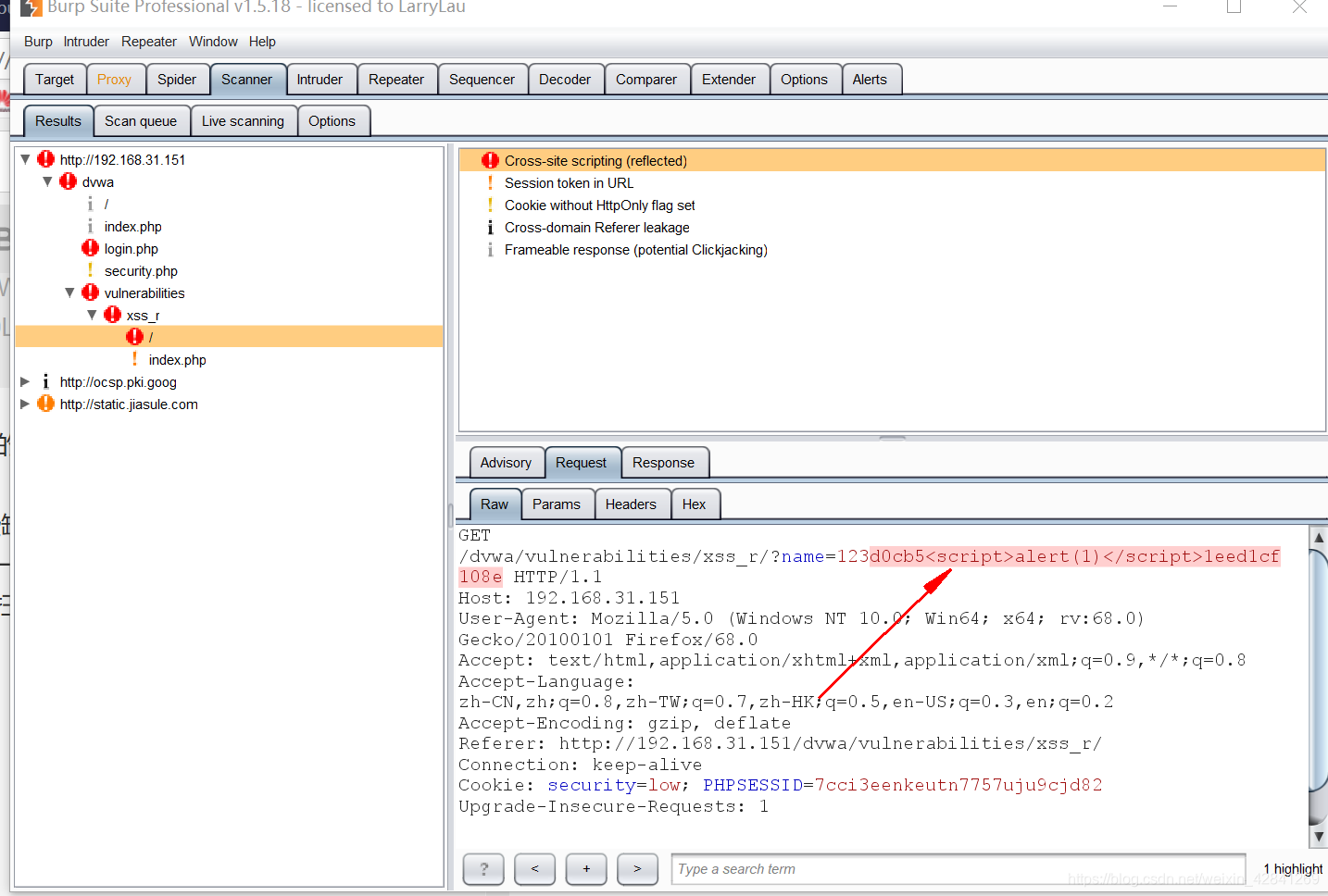Image resolution: width=1328 pixels, height=896 pixels.
Task: Open the Scan queue sub-tab
Action: 141,121
